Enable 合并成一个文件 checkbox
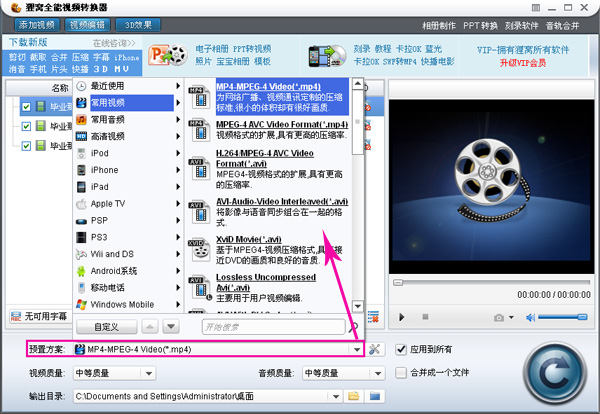 point(401,373)
